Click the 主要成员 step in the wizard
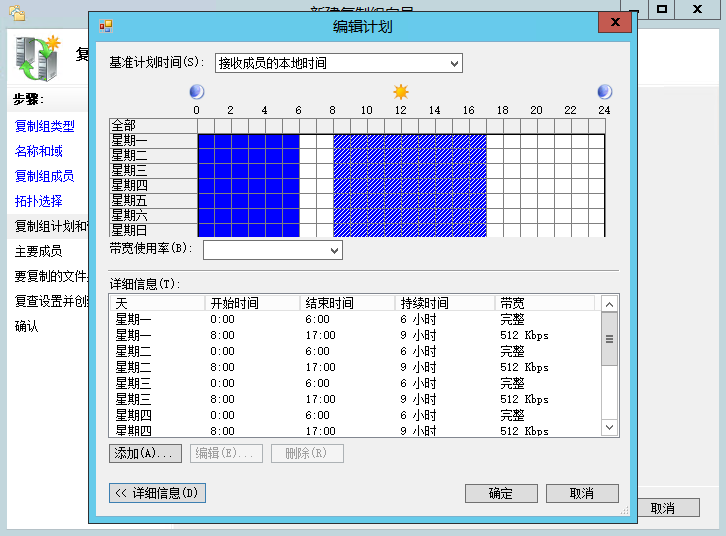 pyautogui.click(x=38, y=251)
